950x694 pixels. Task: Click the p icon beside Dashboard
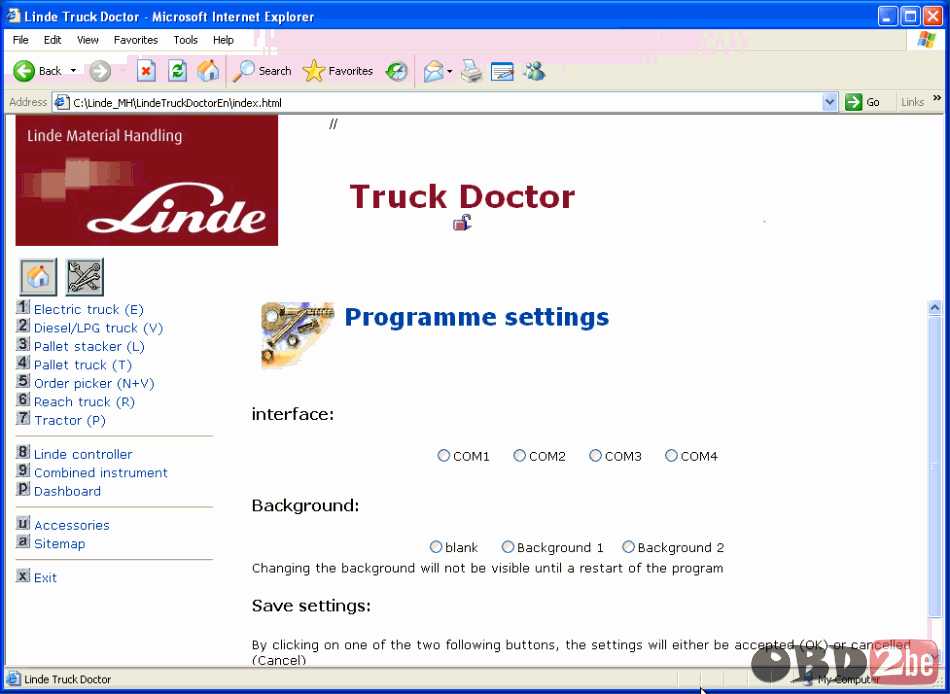click(22, 489)
